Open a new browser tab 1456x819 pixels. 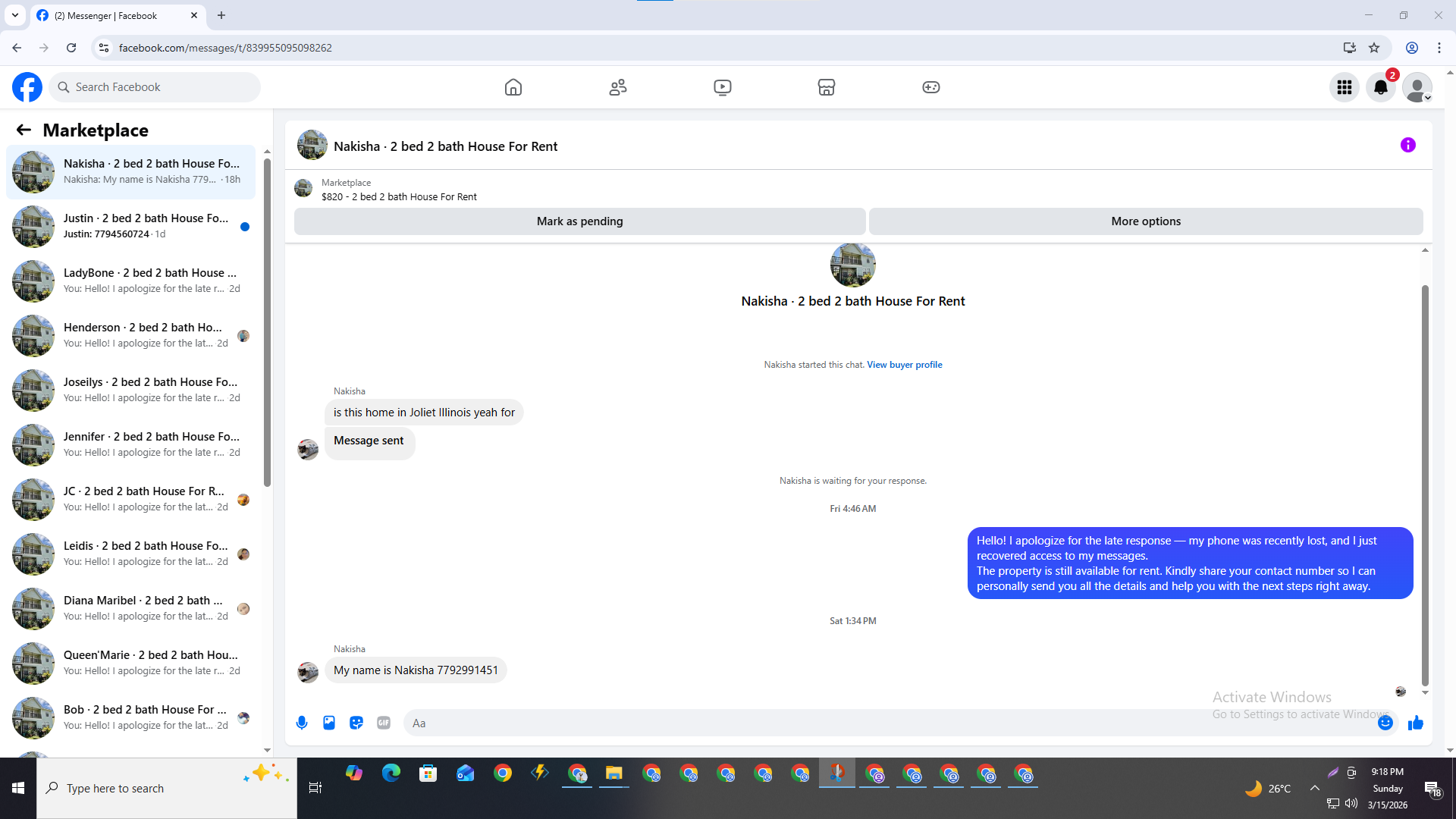[221, 15]
